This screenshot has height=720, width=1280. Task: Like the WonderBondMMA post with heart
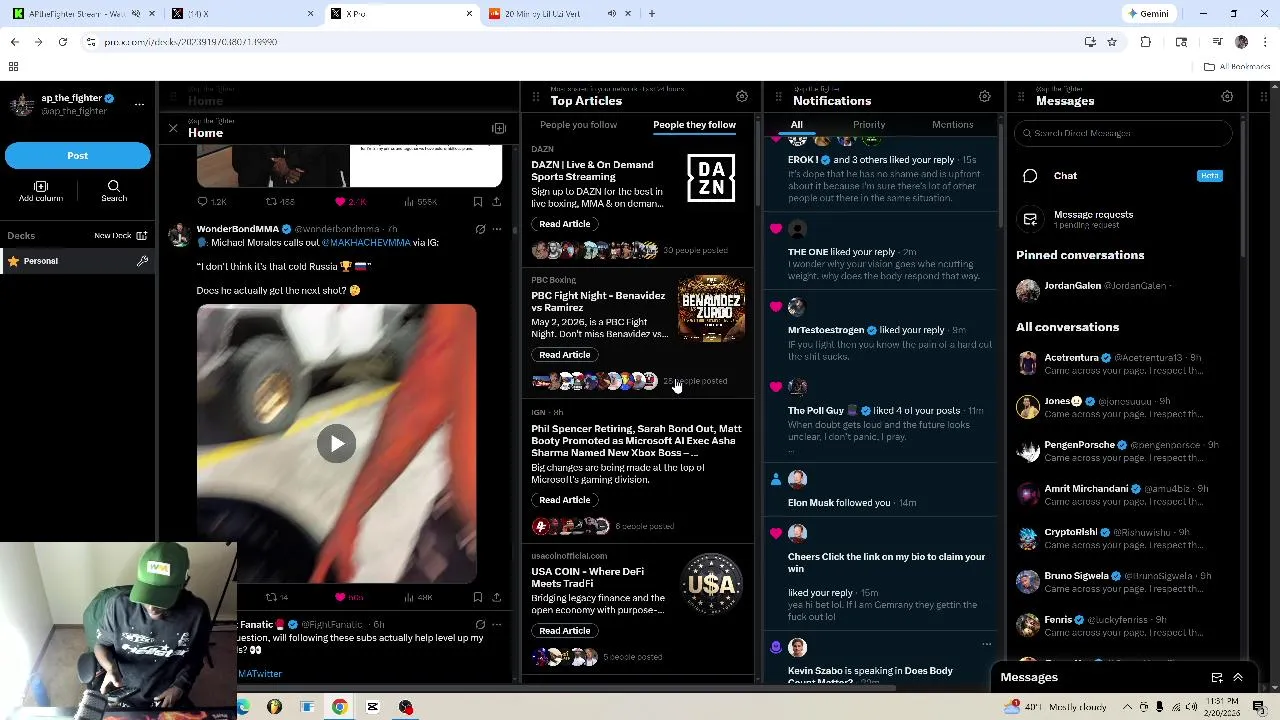click(349, 597)
